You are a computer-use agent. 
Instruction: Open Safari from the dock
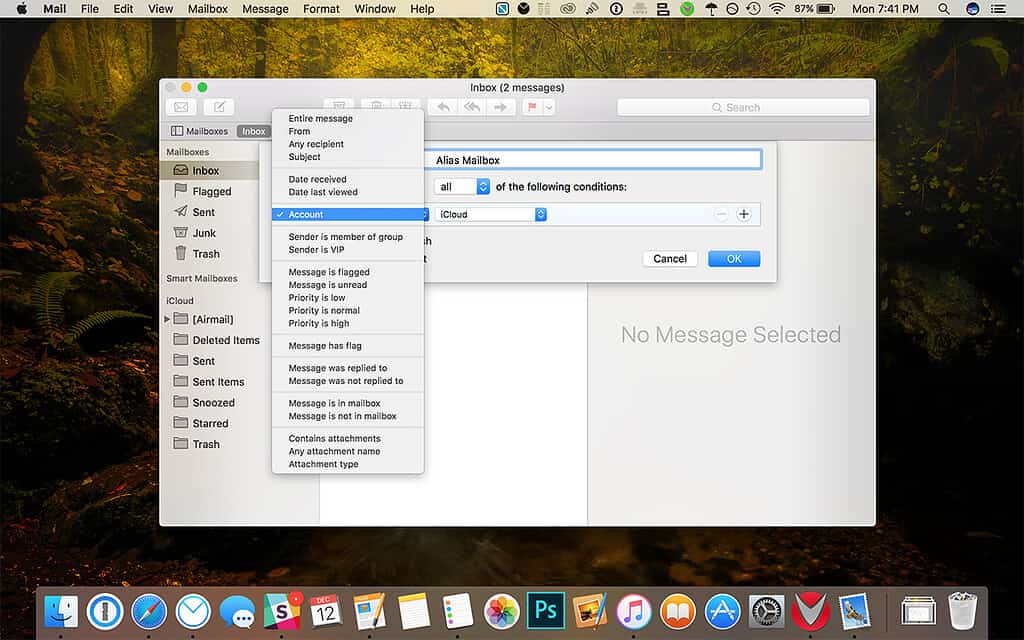[x=149, y=610]
